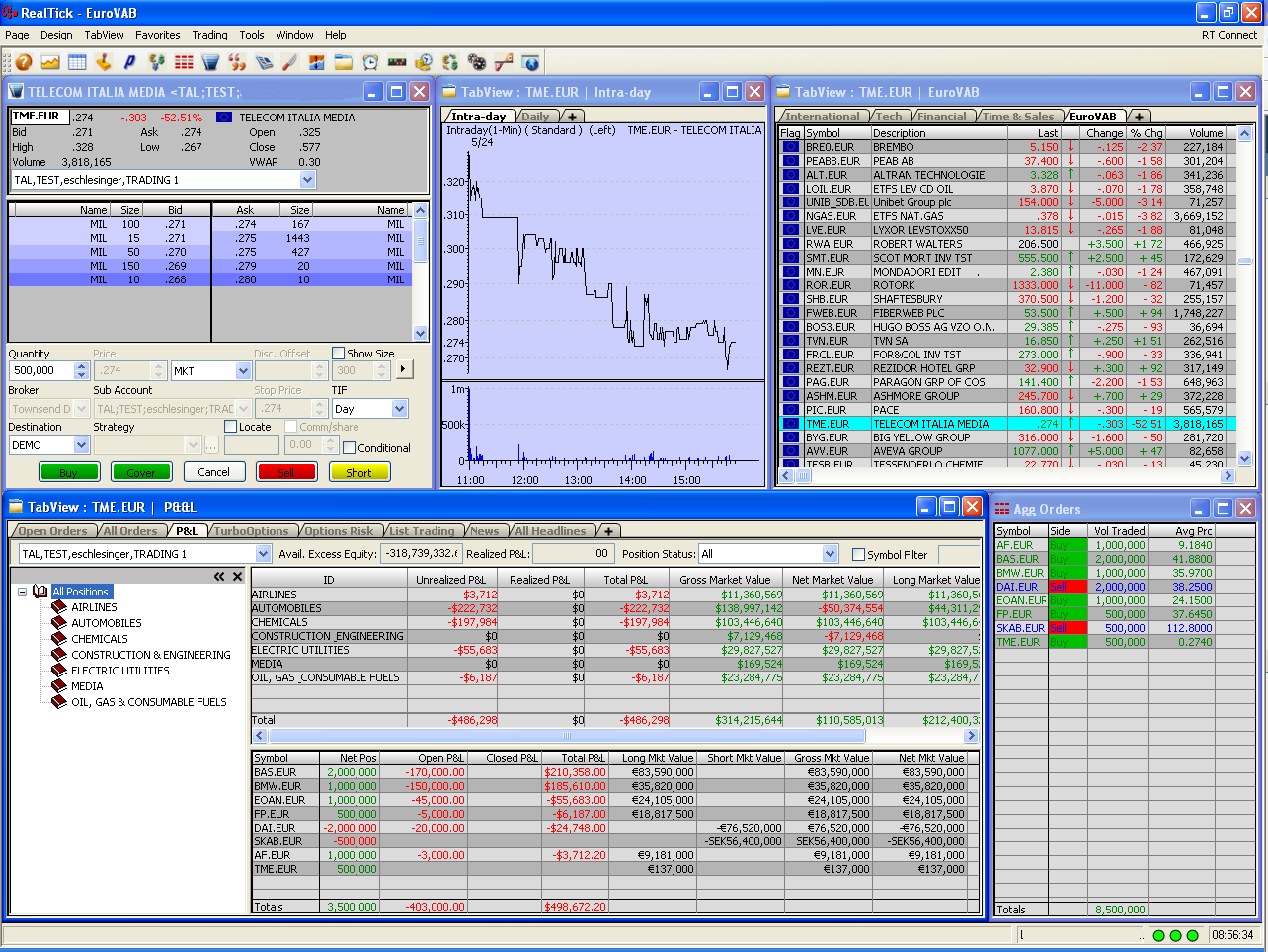Click the knife toolbar icon
The image size is (1268, 952).
tap(290, 62)
